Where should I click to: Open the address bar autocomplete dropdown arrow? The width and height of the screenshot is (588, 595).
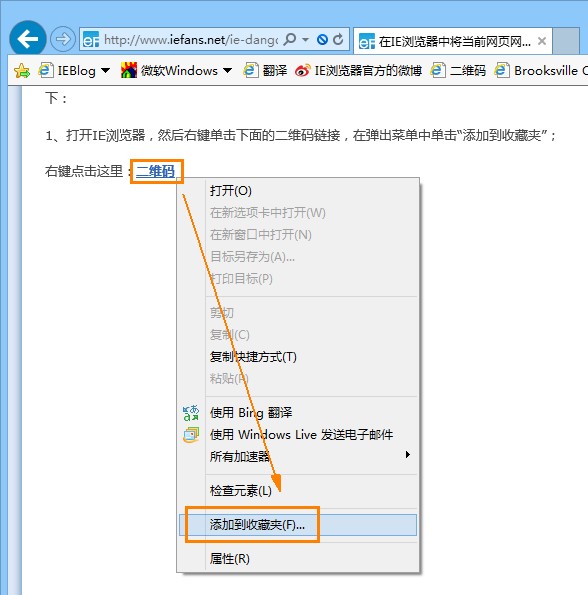coord(305,39)
